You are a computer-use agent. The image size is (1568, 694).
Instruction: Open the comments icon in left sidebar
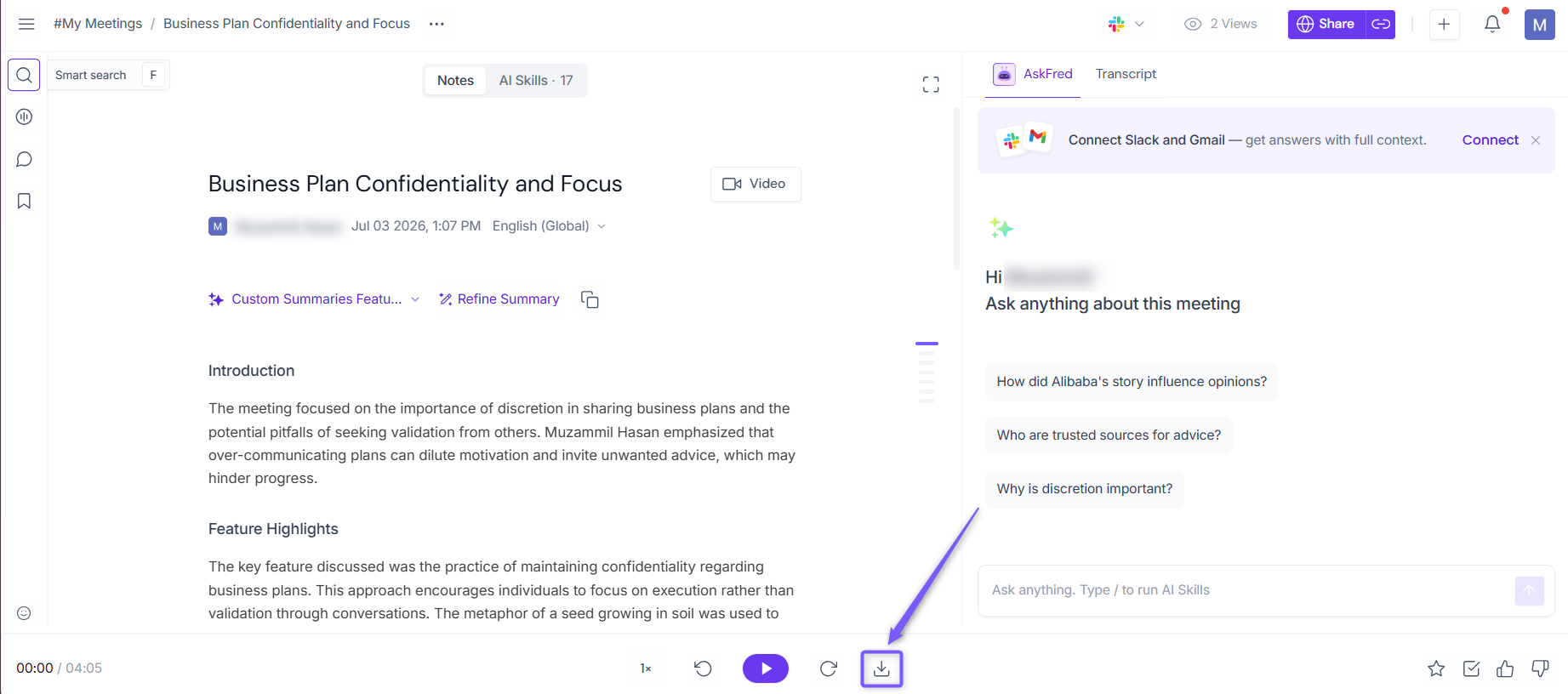click(x=24, y=159)
